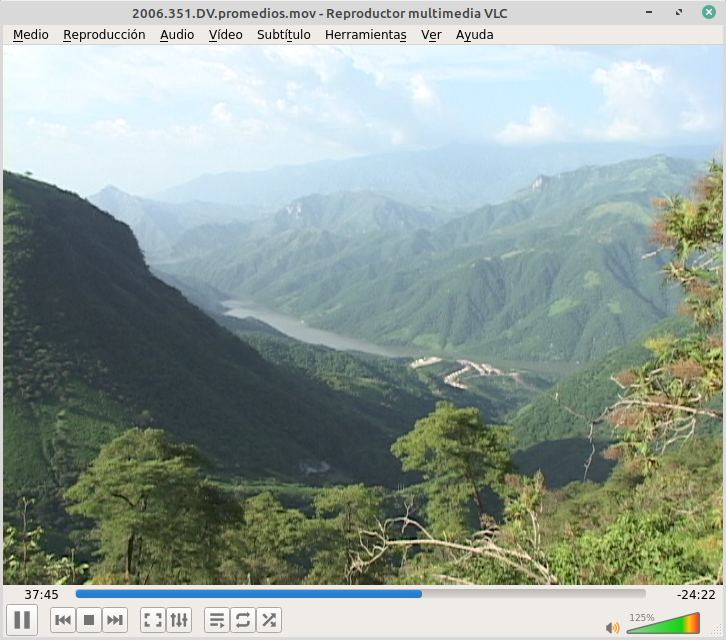Open the Audio menu

[177, 35]
